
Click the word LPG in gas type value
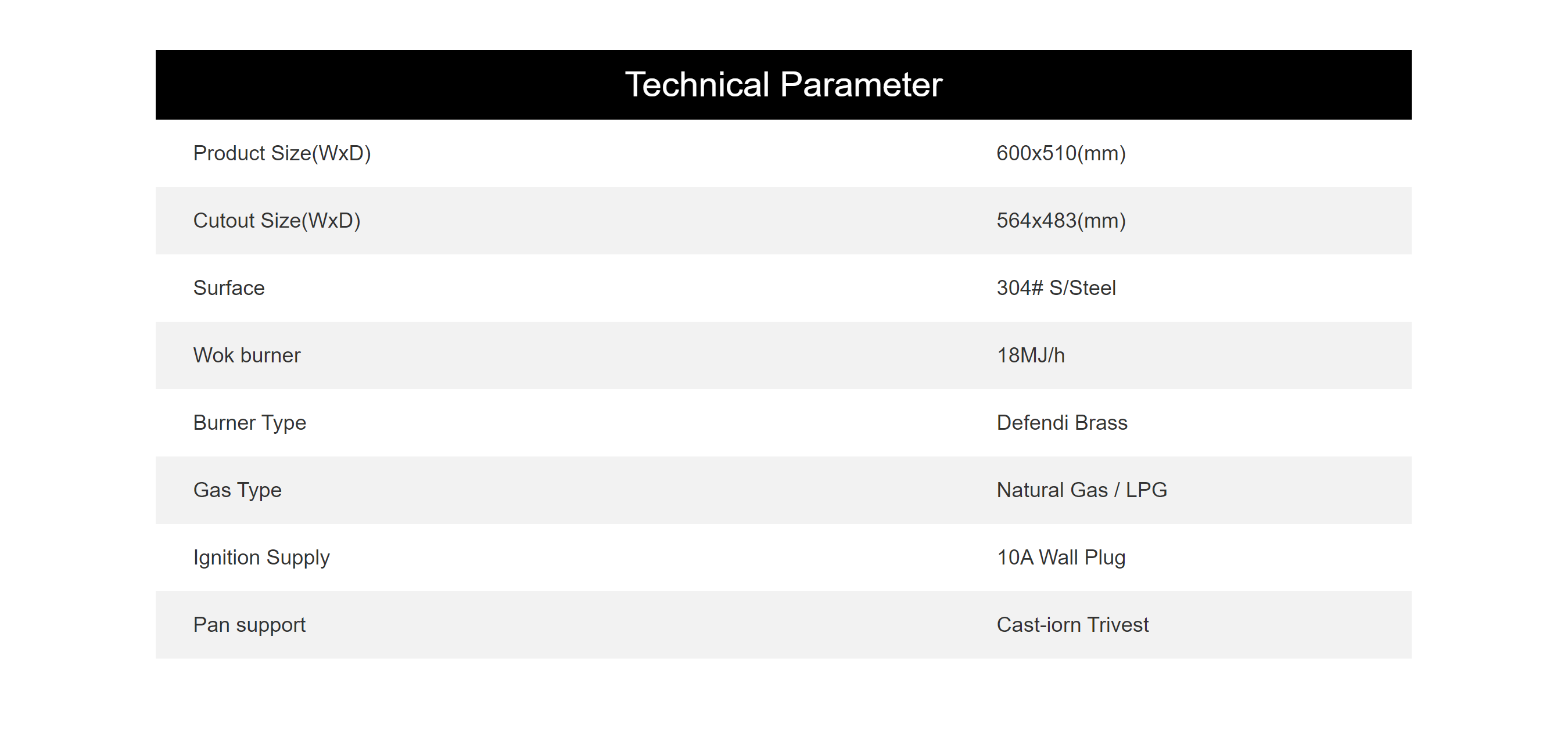[1146, 490]
